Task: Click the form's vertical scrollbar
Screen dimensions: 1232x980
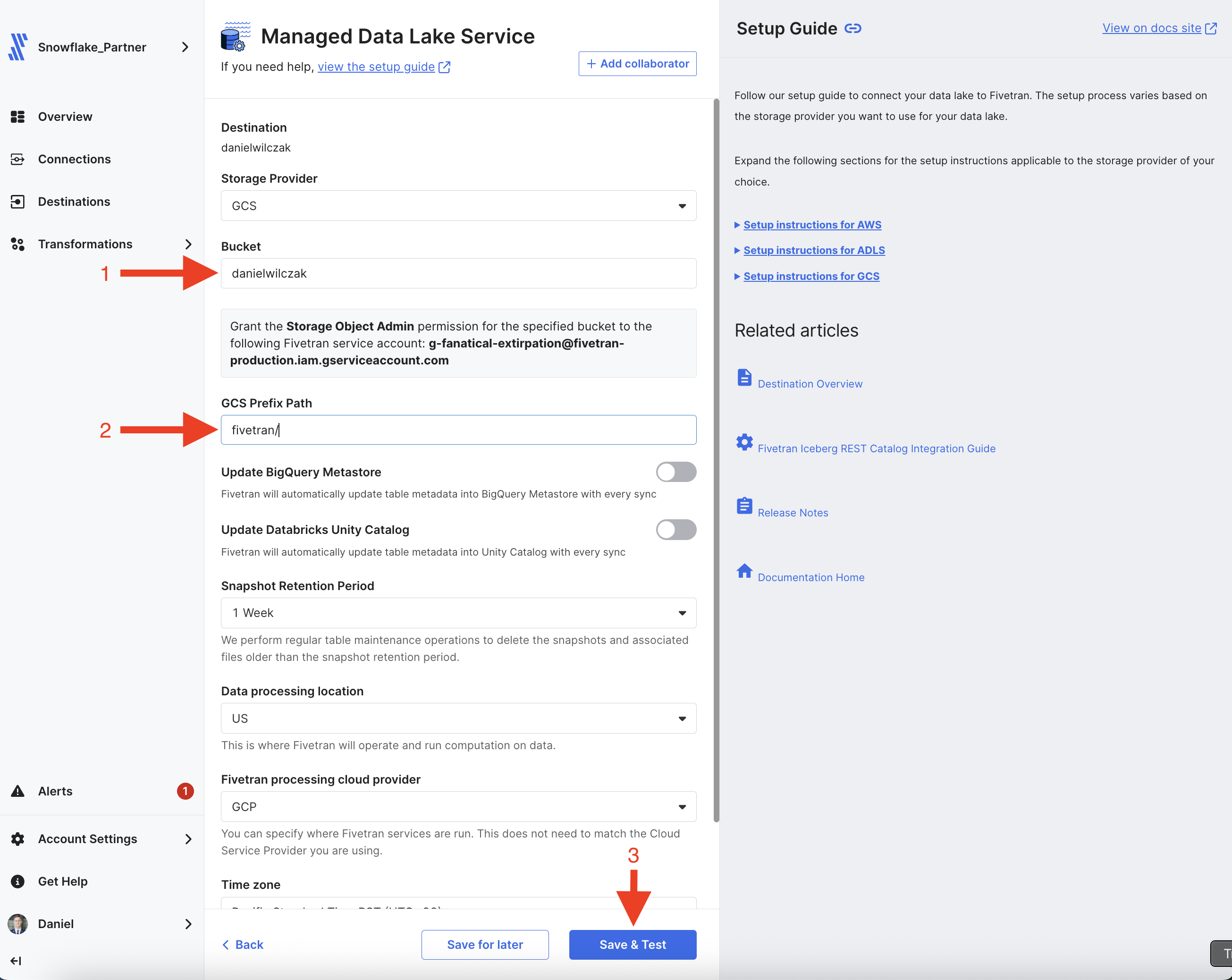Action: coord(716,460)
